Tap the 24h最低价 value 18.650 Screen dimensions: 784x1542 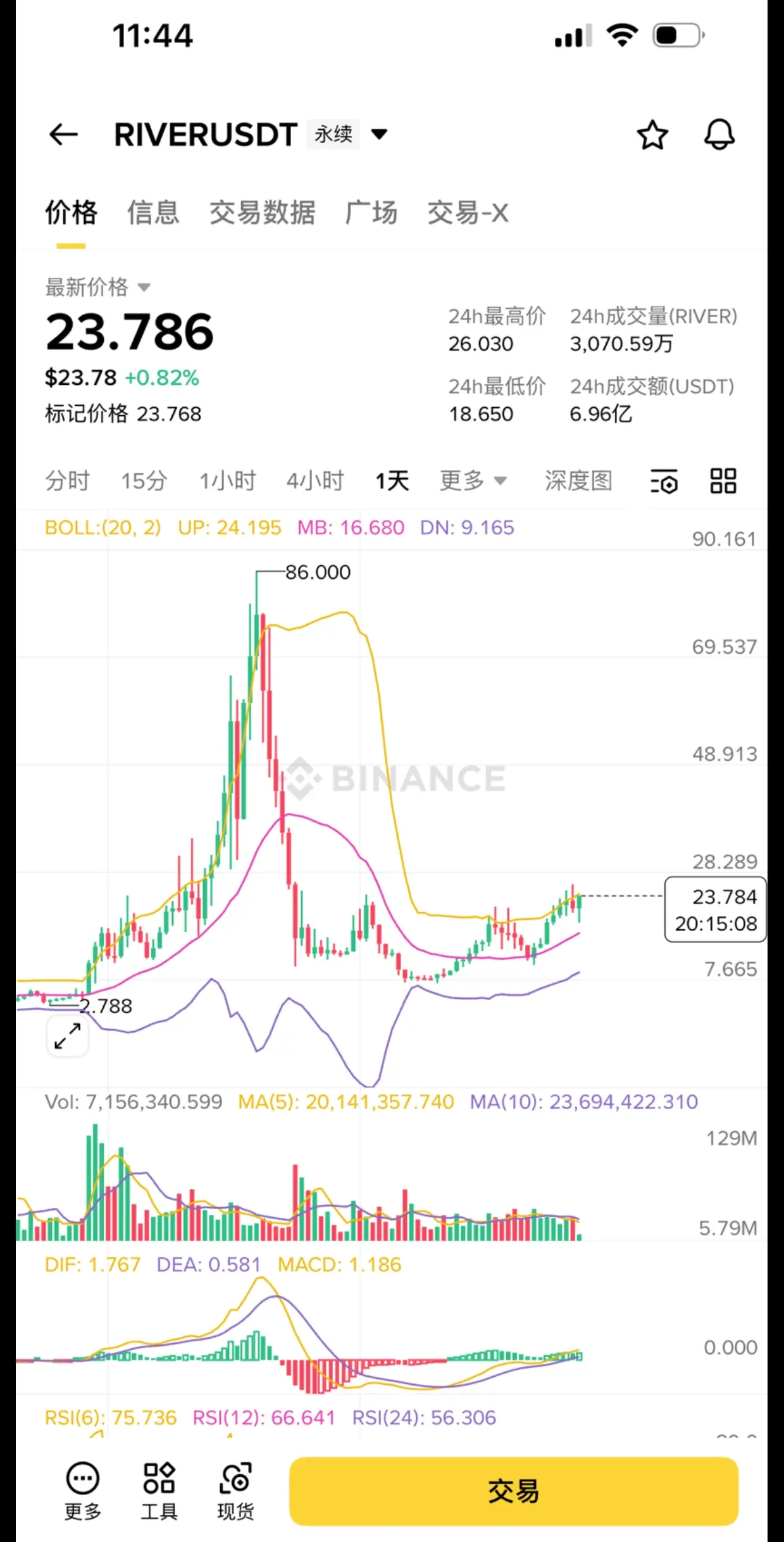[x=481, y=414]
